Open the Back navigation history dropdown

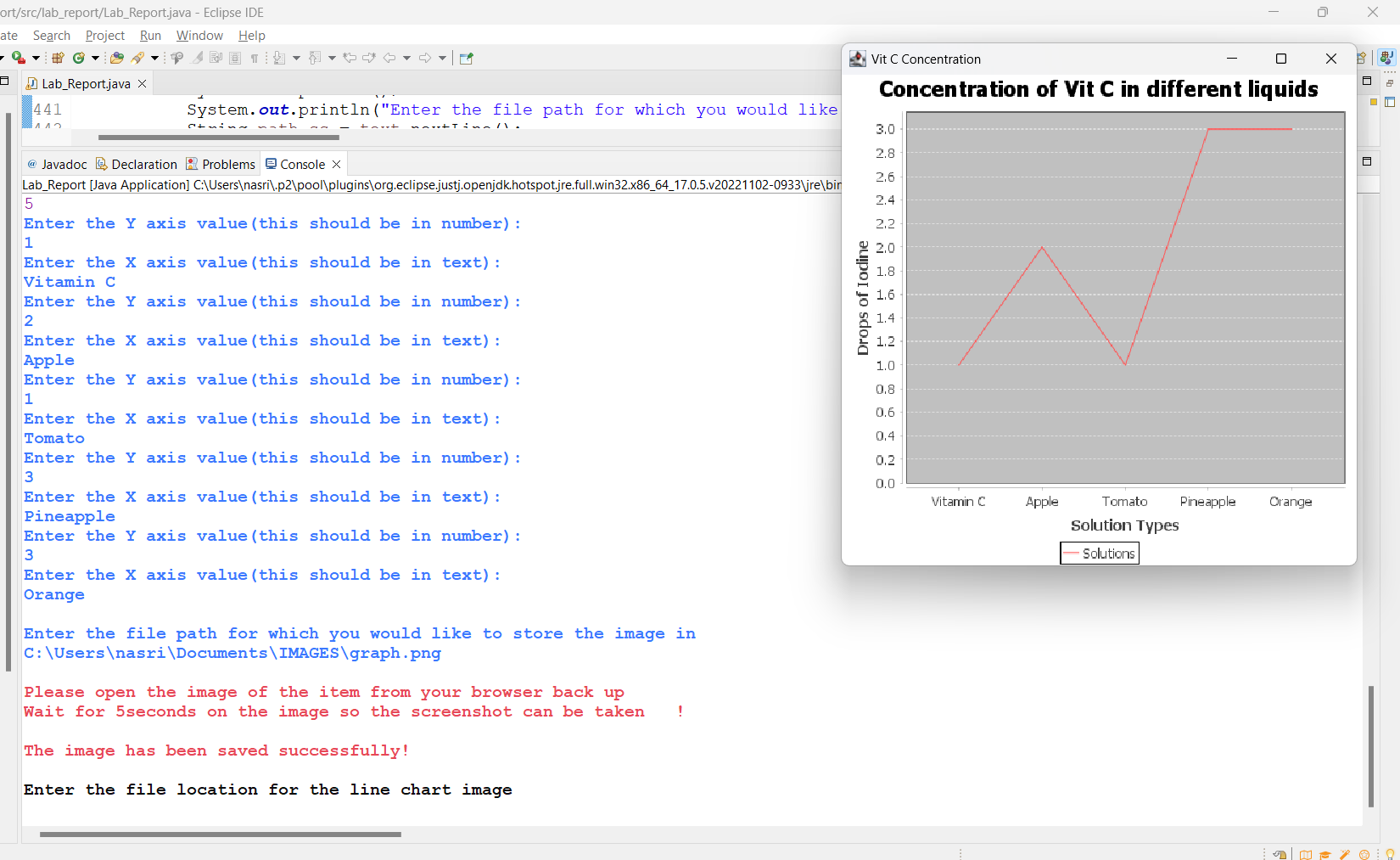tap(407, 58)
